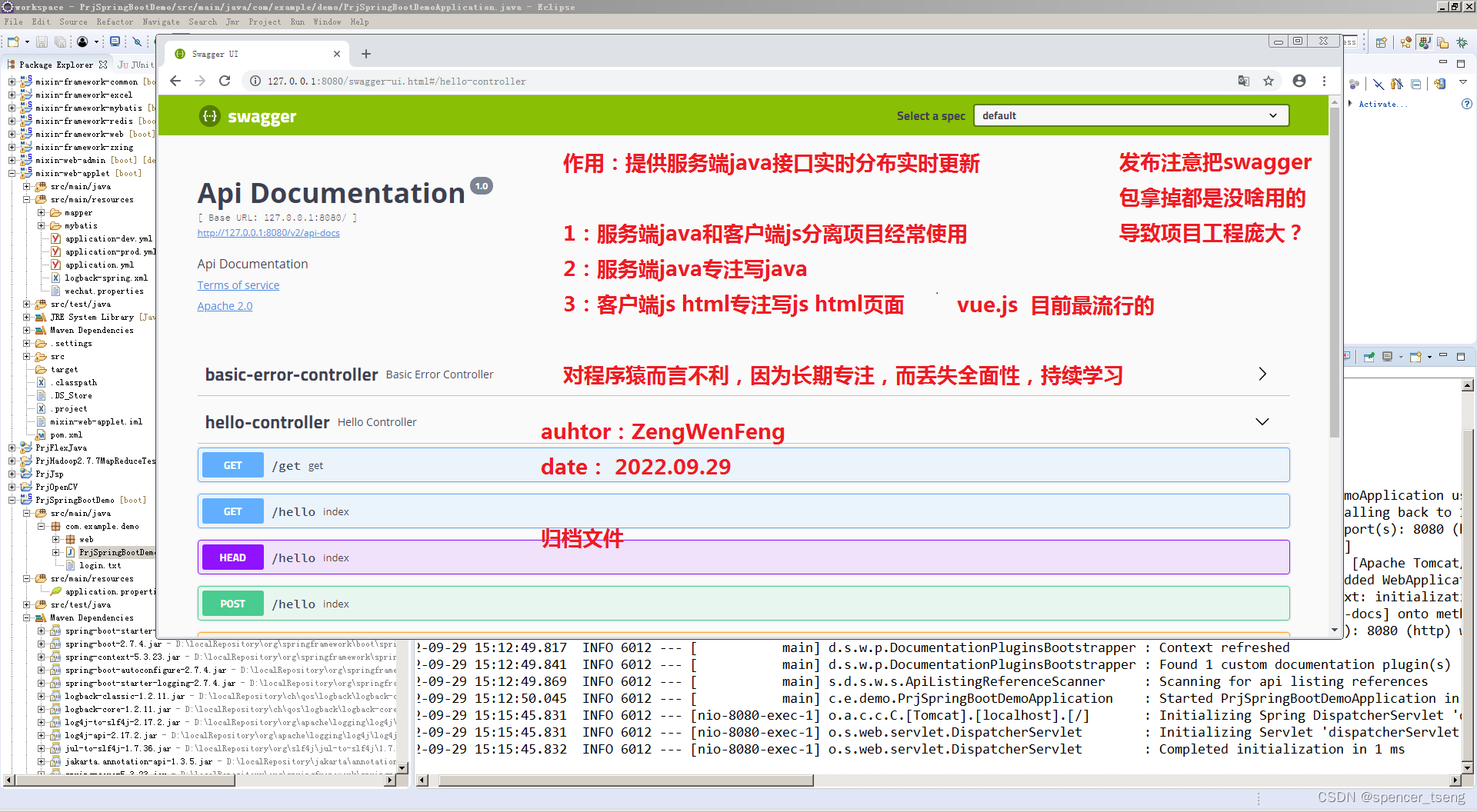Collapse the hello-controller section chevron

(x=1262, y=421)
